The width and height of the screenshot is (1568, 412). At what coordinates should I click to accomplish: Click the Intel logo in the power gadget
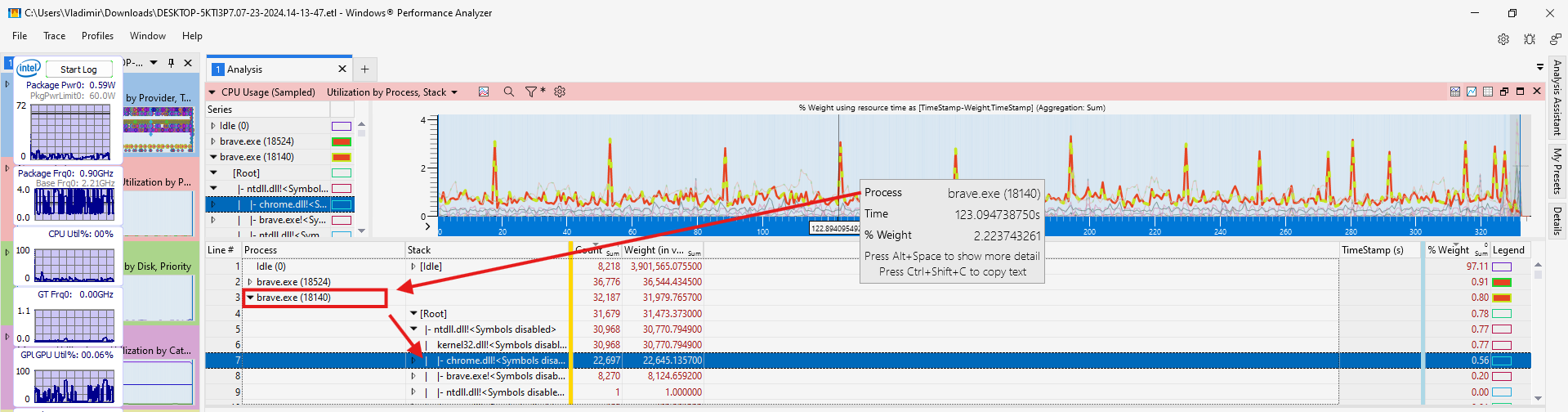29,69
